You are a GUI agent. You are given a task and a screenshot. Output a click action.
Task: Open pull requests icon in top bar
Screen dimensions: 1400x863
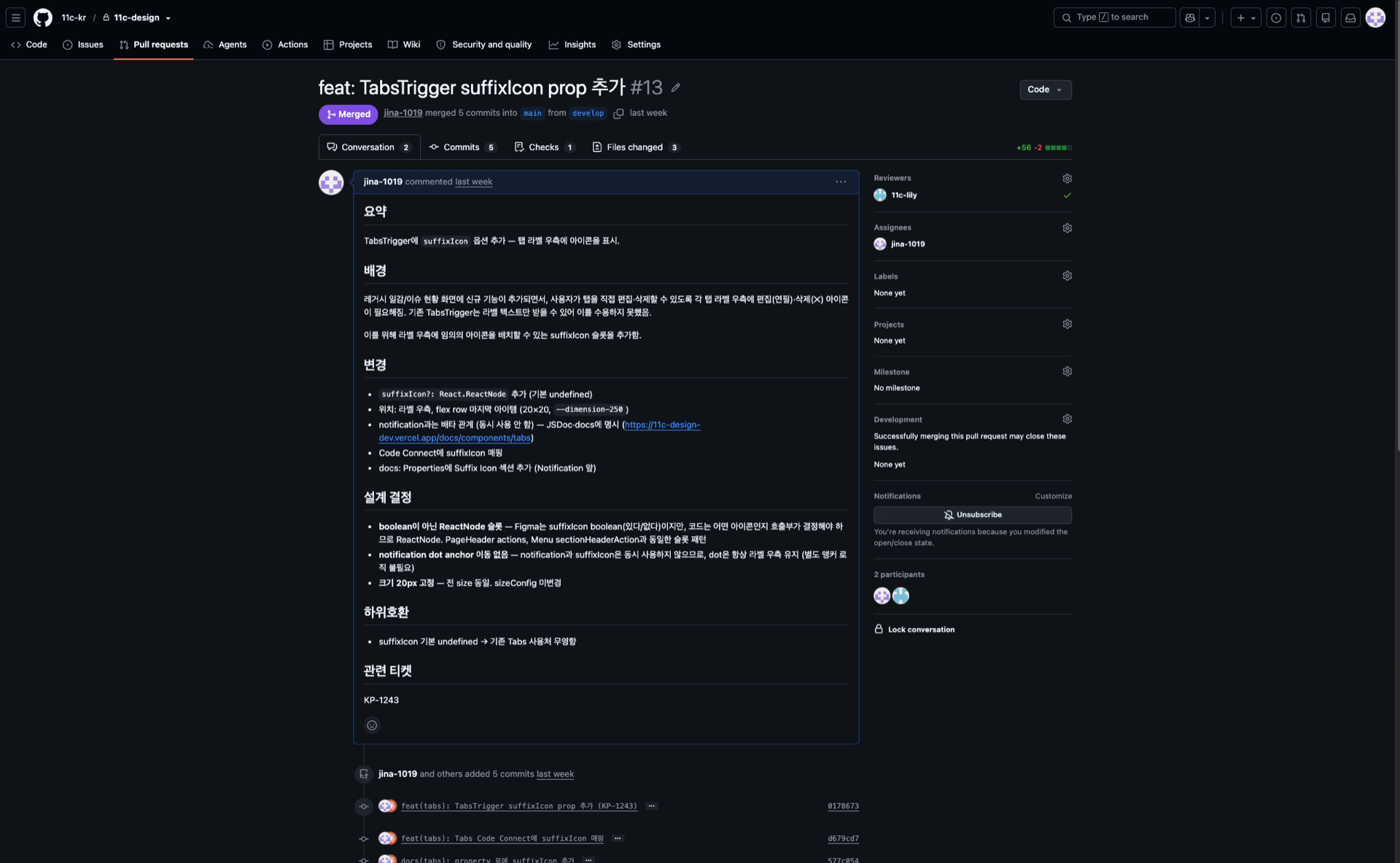coord(1301,18)
